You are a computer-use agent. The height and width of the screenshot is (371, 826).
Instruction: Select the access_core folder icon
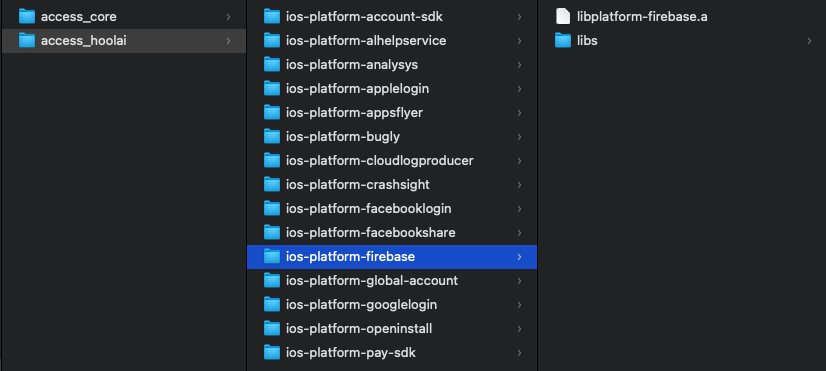[26, 17]
